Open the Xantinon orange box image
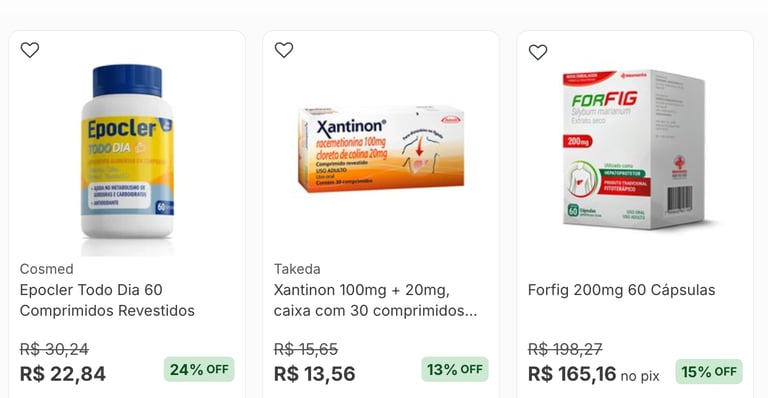The width and height of the screenshot is (768, 398). (381, 149)
